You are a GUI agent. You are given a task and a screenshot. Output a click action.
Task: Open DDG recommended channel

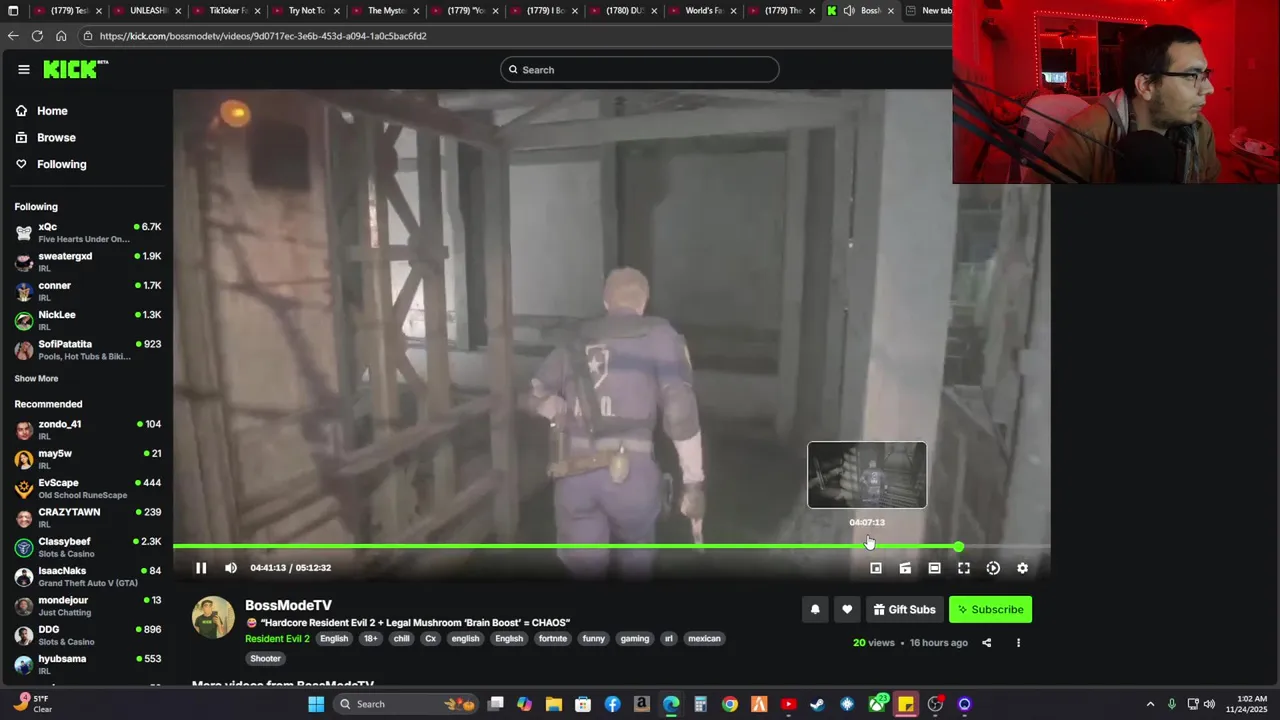[x=88, y=636]
